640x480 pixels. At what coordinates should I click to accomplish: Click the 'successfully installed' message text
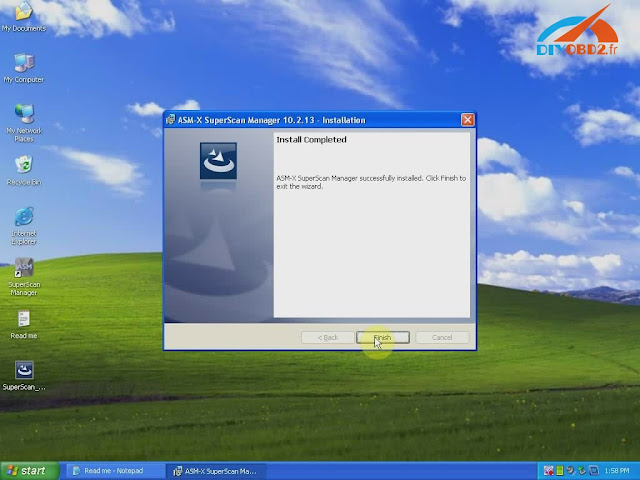pos(371,182)
